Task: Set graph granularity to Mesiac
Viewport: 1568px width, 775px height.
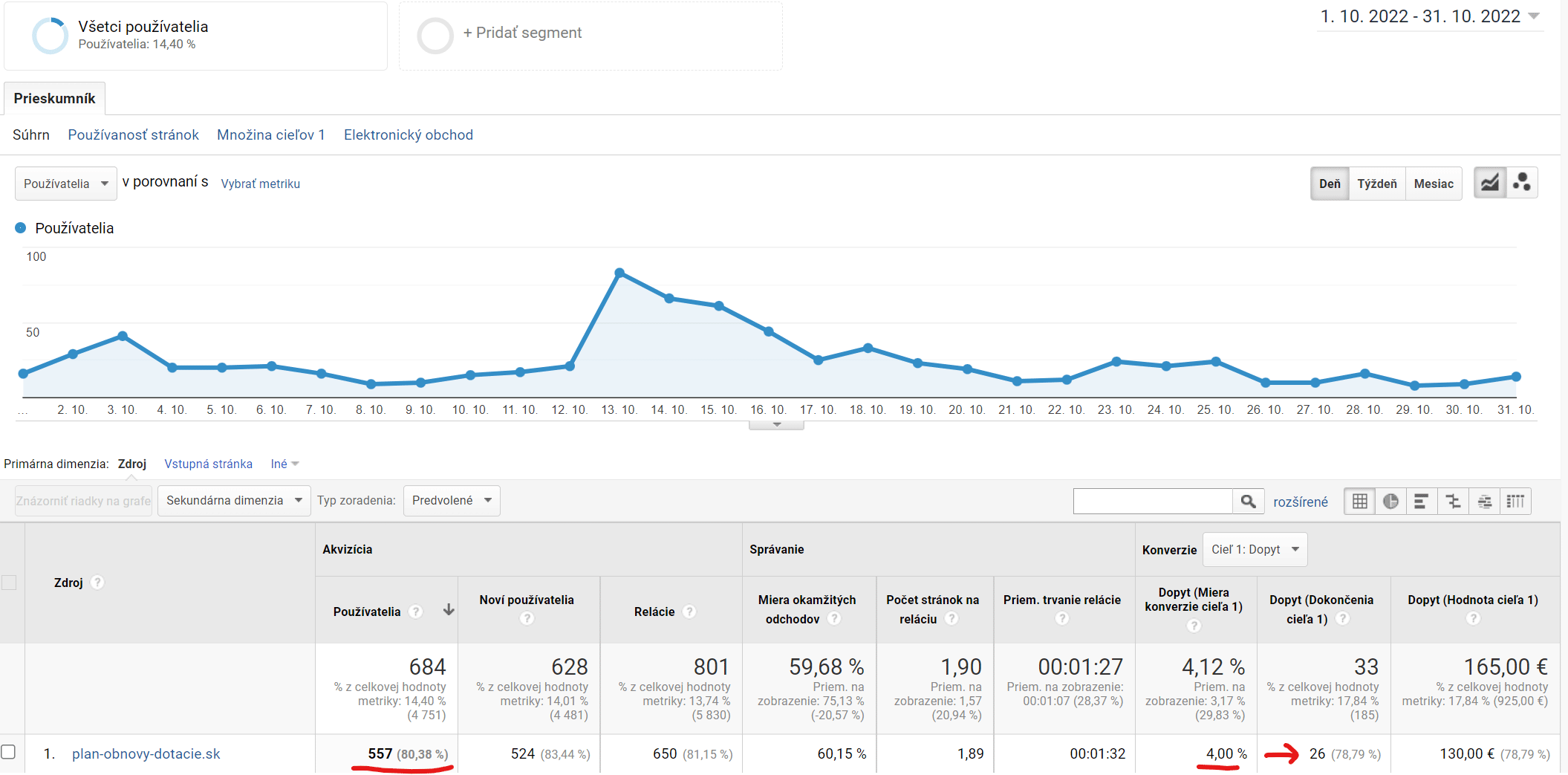Action: click(x=1434, y=184)
